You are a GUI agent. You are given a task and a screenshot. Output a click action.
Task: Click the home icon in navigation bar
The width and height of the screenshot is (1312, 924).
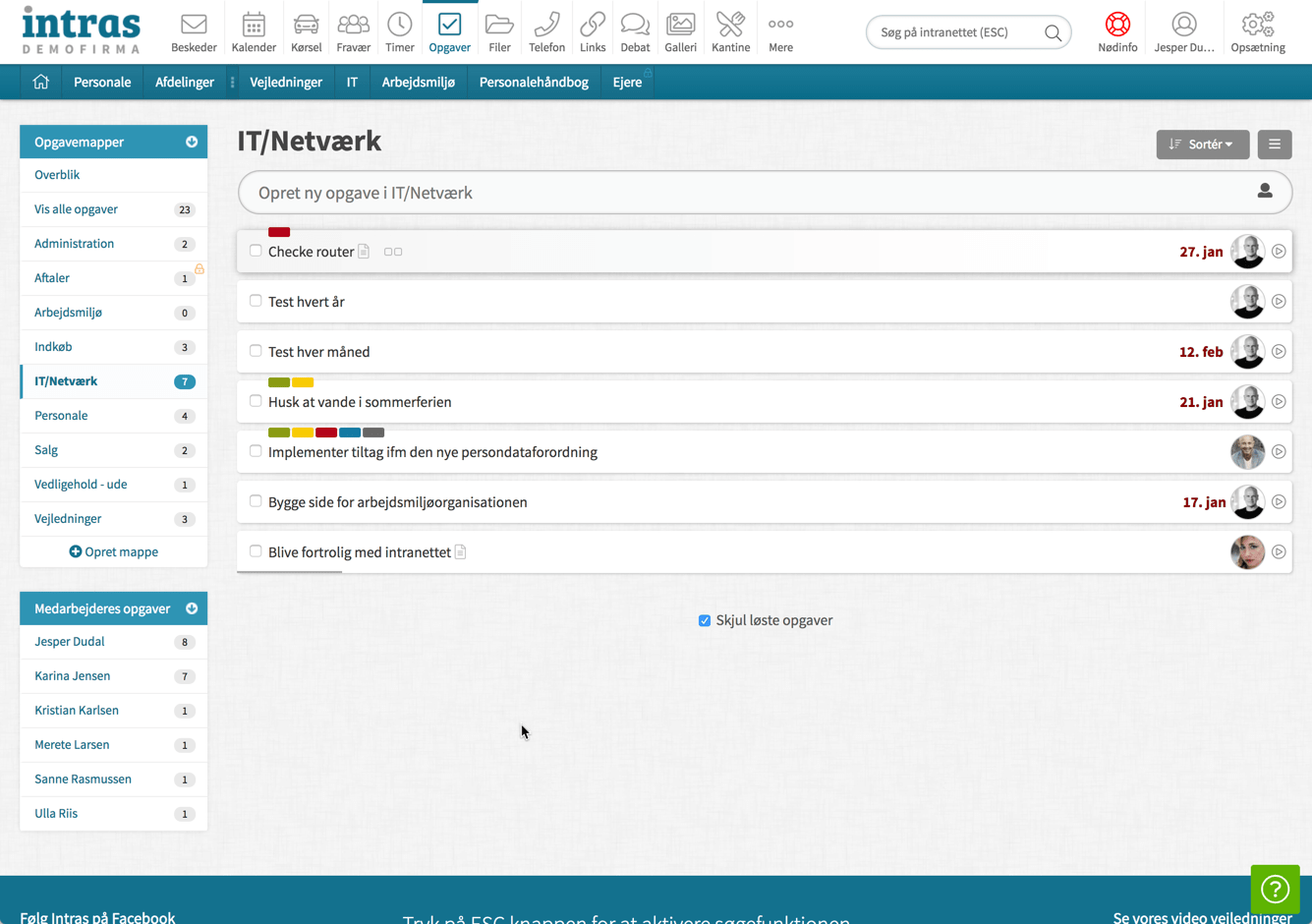(x=41, y=83)
